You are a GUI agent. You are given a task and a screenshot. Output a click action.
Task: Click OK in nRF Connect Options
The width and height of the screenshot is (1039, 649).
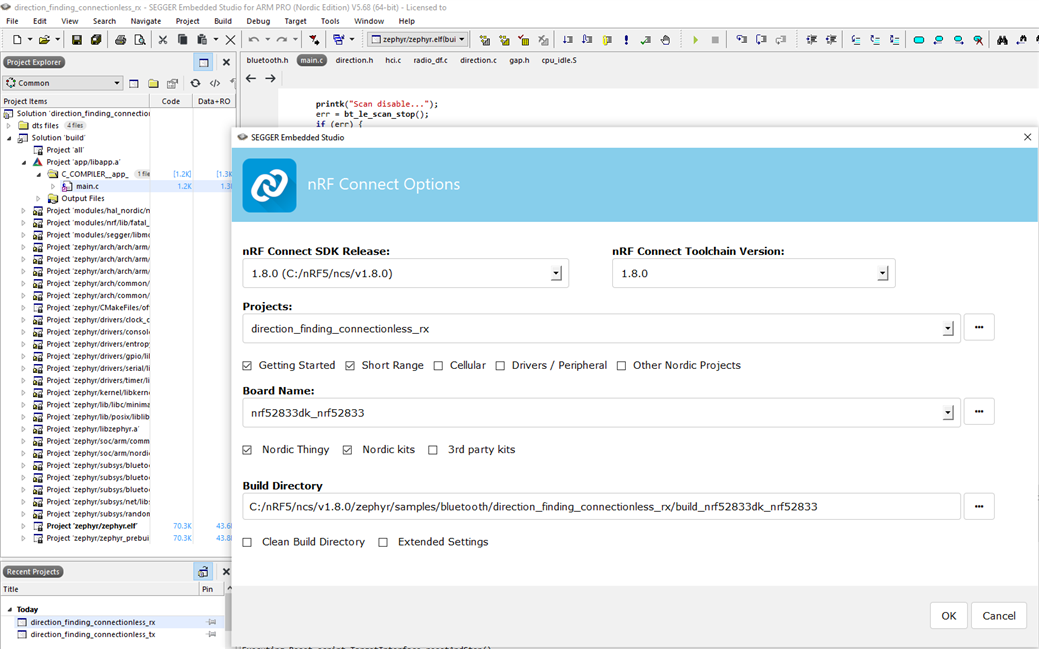[949, 616]
